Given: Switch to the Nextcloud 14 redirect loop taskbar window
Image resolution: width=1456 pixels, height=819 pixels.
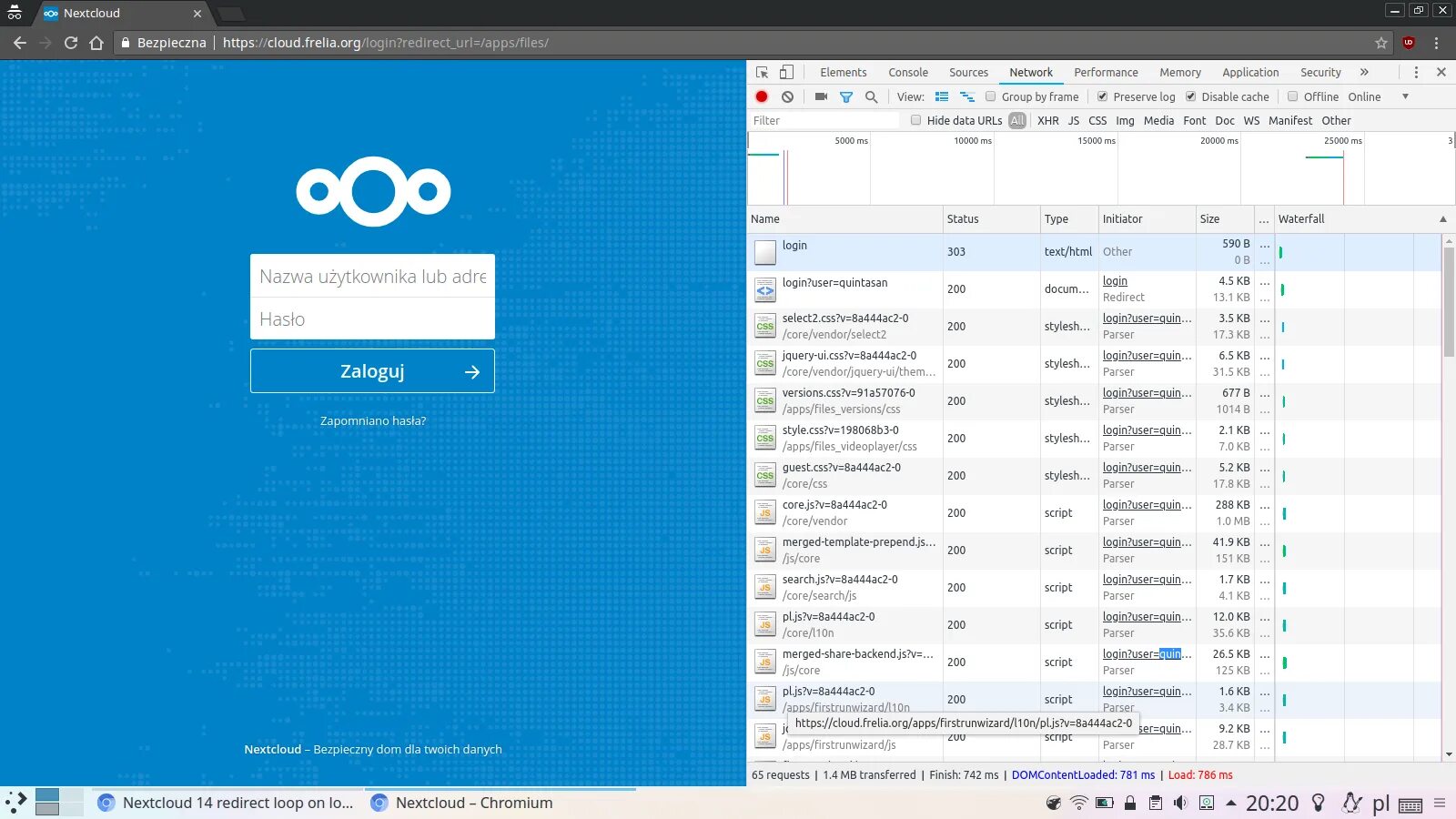Looking at the screenshot, I should (x=226, y=803).
